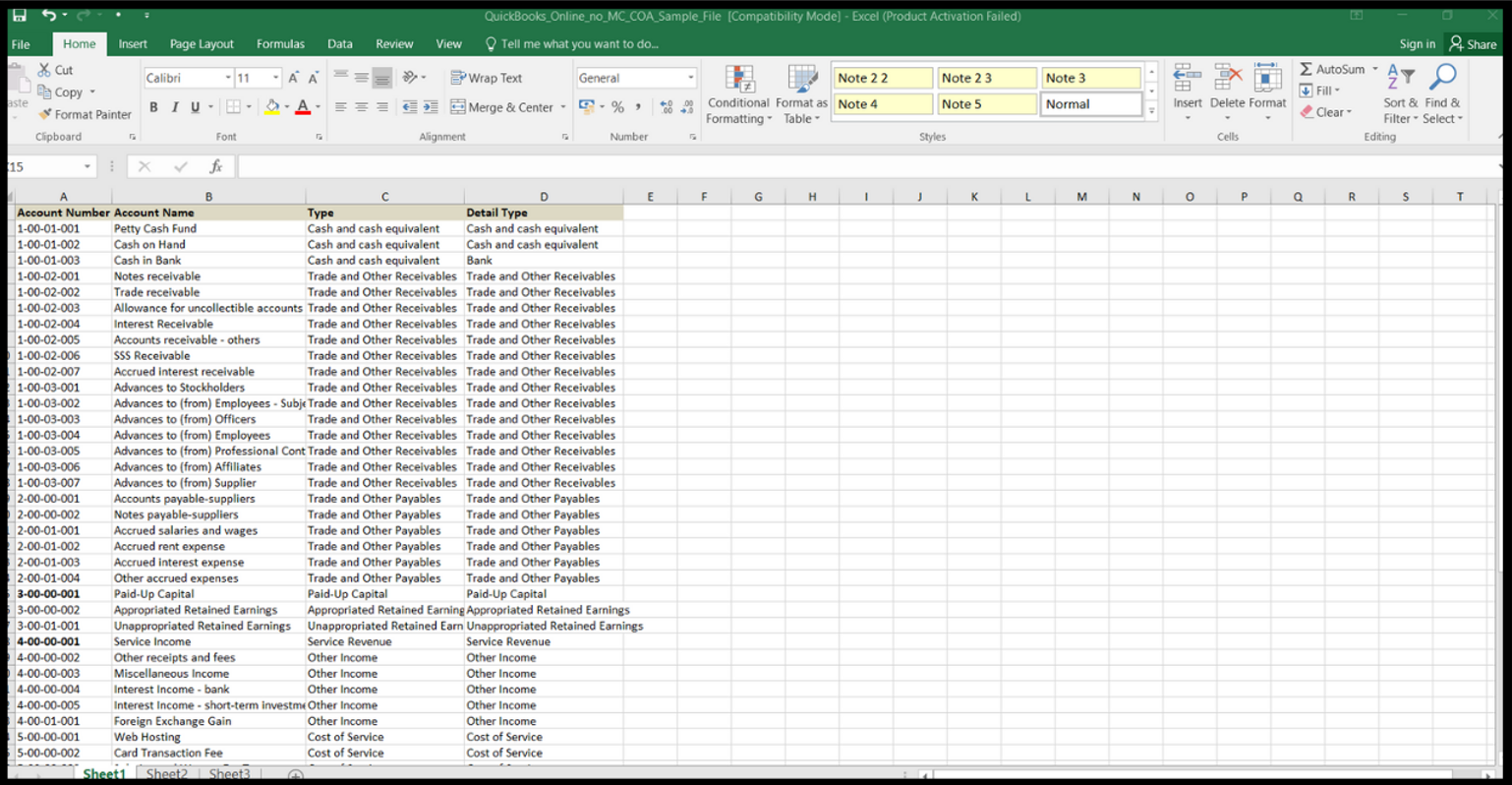Click the Undo arrow icon

coord(48,16)
